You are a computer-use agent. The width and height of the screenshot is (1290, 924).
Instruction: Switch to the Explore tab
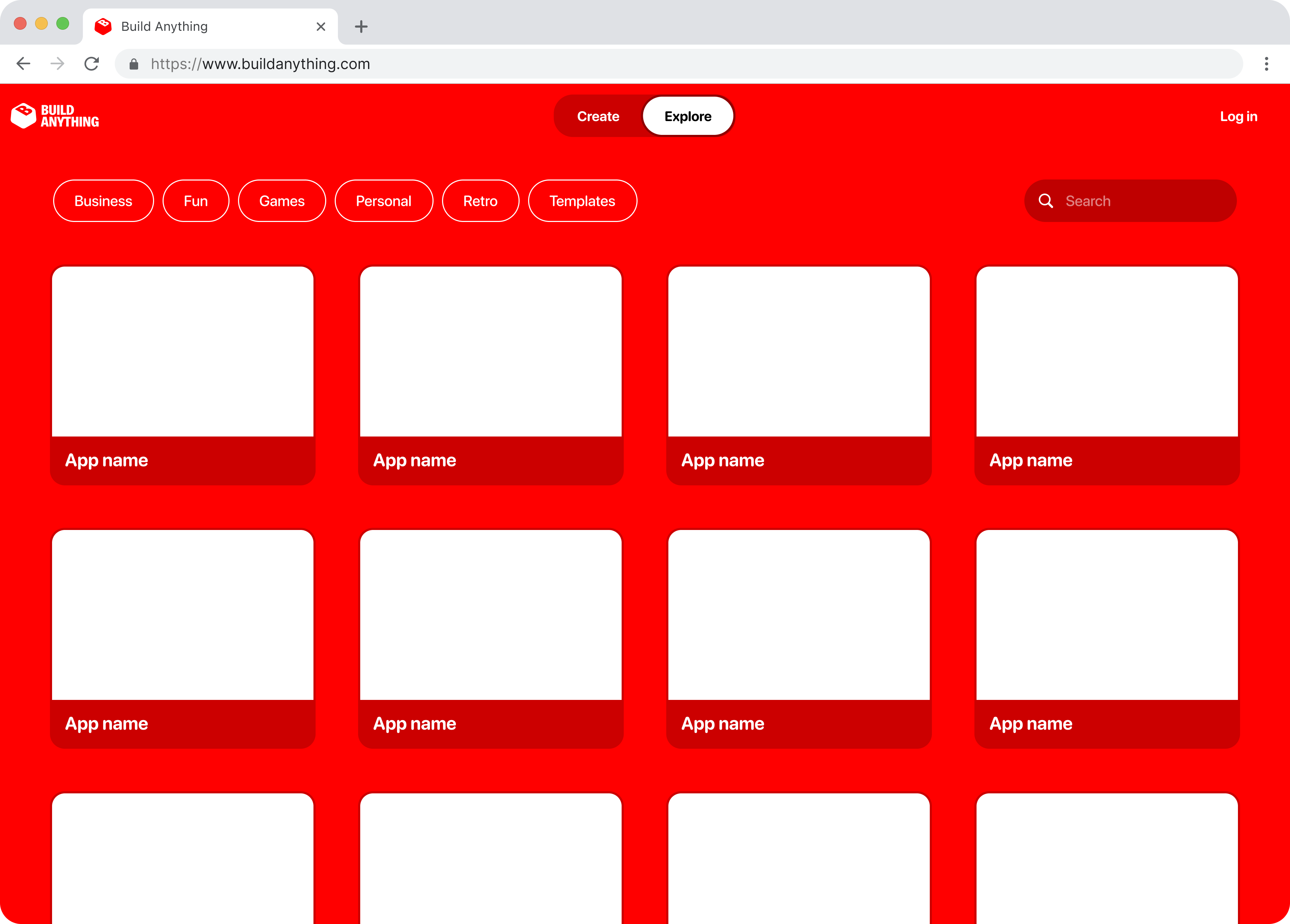pos(688,116)
